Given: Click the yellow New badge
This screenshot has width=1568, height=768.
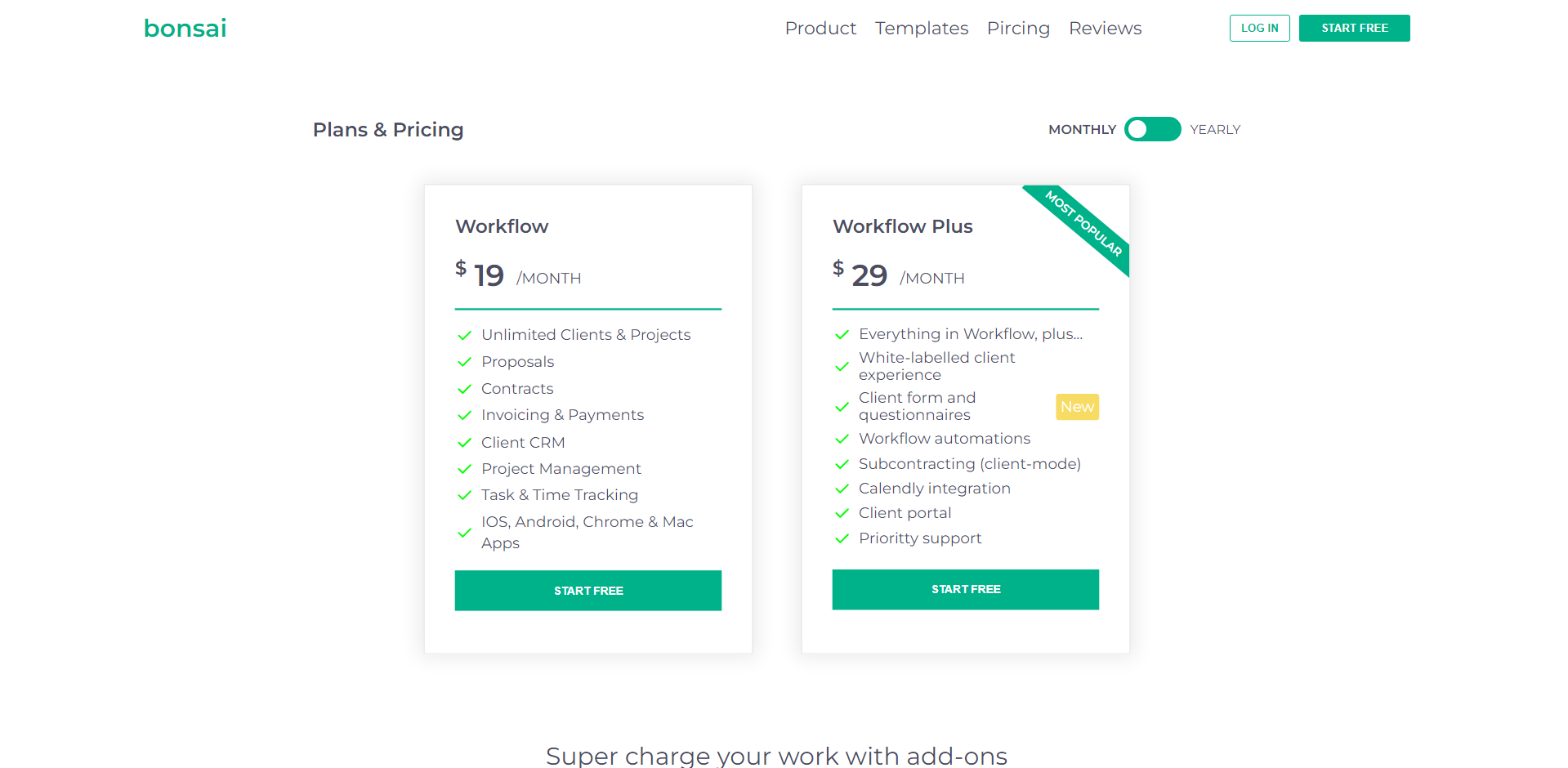Looking at the screenshot, I should (1077, 407).
